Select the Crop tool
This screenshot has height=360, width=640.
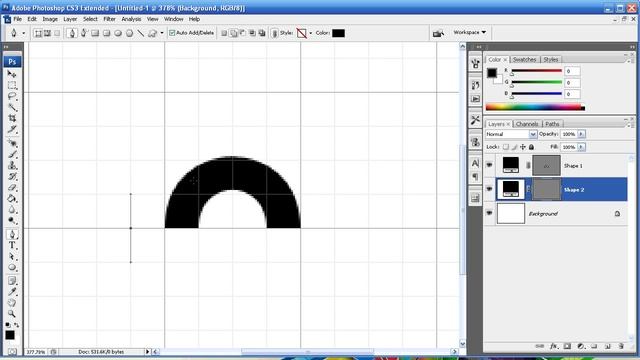pyautogui.click(x=12, y=118)
